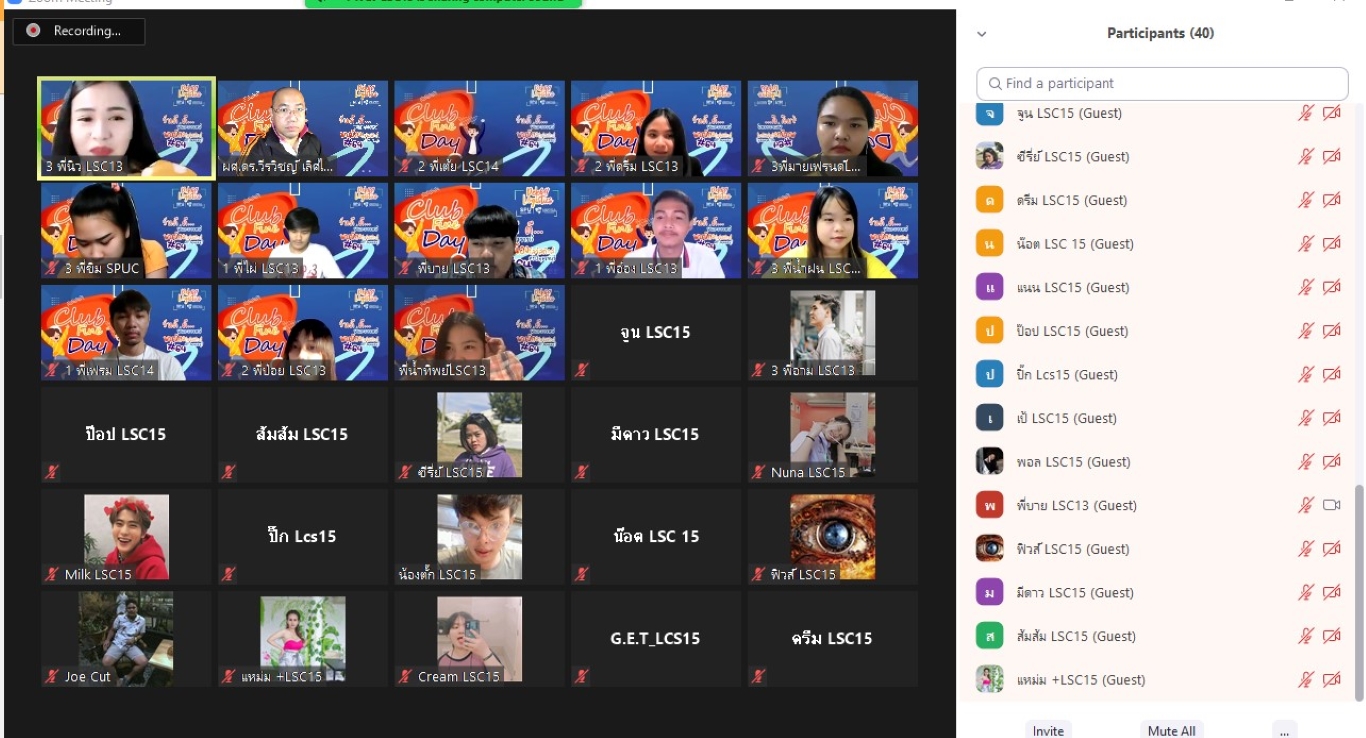Screen dimensions: 1366x738
Task: Select the Joe Cut tile
Action: [126, 639]
